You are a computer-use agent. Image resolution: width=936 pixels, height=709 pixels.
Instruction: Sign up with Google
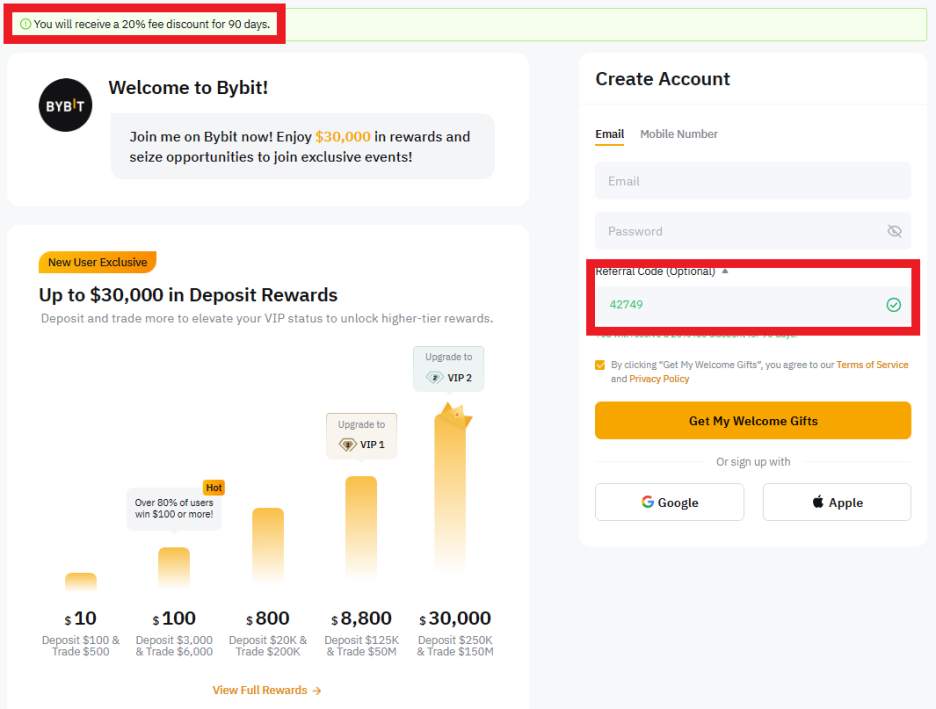(669, 503)
